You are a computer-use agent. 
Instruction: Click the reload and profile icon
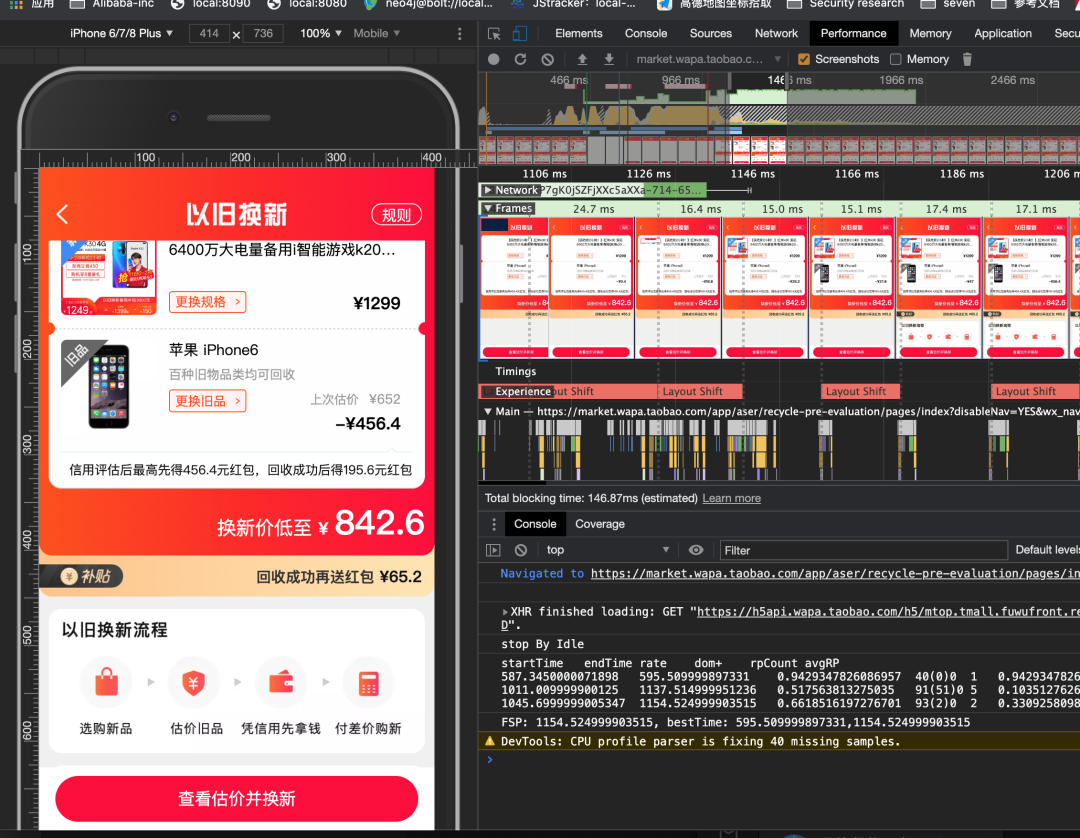(520, 59)
